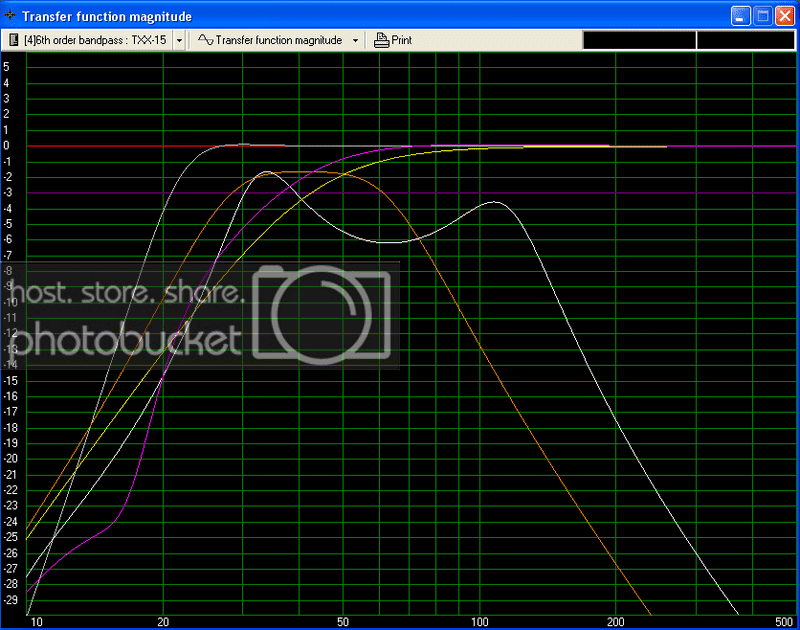Click the 50 Hz frequency axis label
This screenshot has height=630, width=800.
pos(343,622)
